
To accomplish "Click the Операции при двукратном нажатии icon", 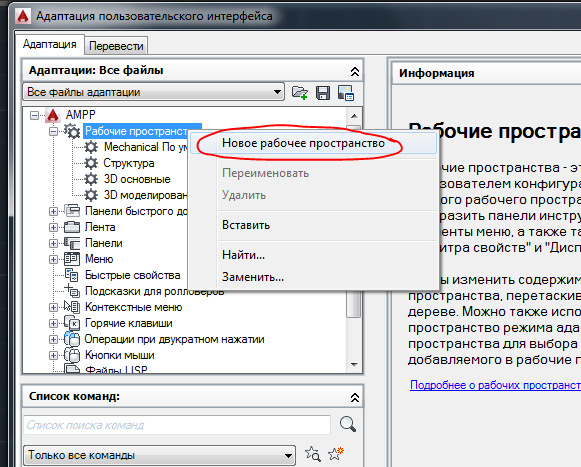I will (x=72, y=339).
